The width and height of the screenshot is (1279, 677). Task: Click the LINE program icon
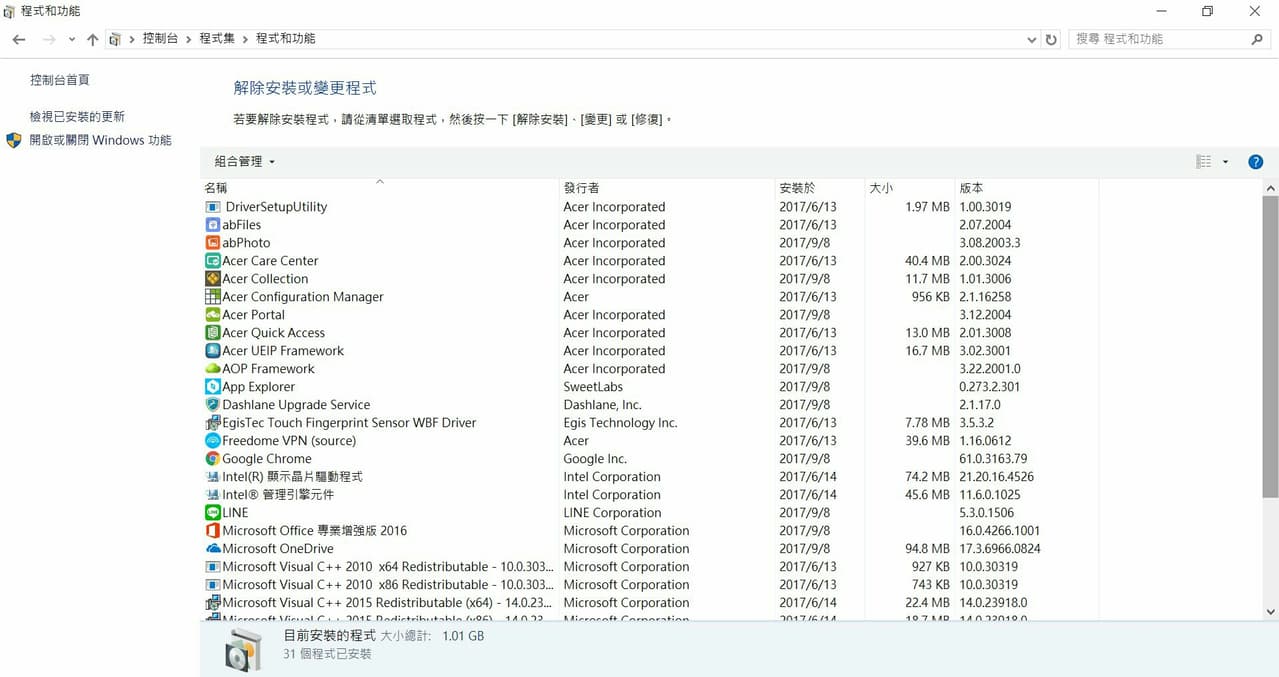pyautogui.click(x=212, y=513)
